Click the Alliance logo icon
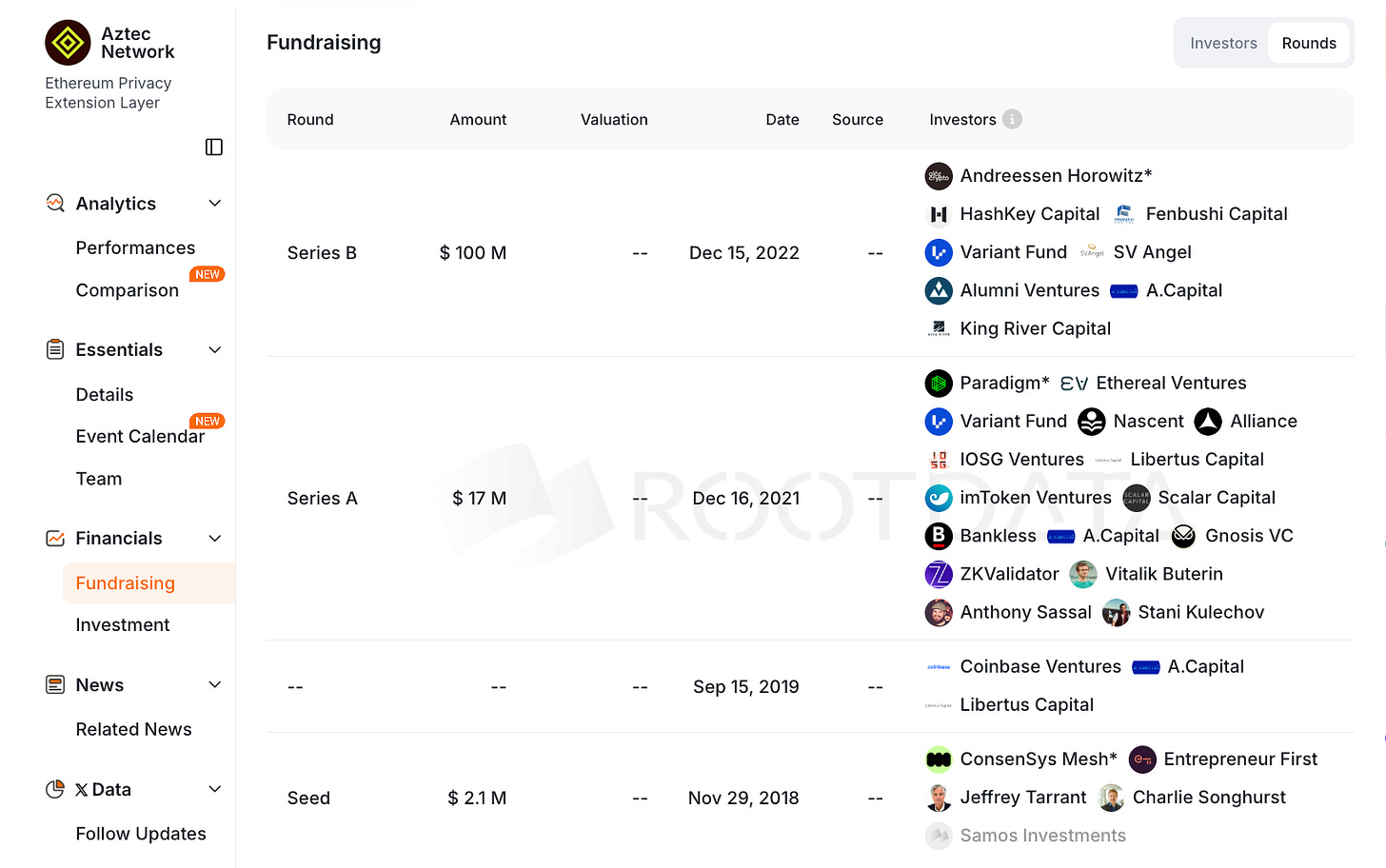This screenshot has width=1386, height=868. (1208, 421)
